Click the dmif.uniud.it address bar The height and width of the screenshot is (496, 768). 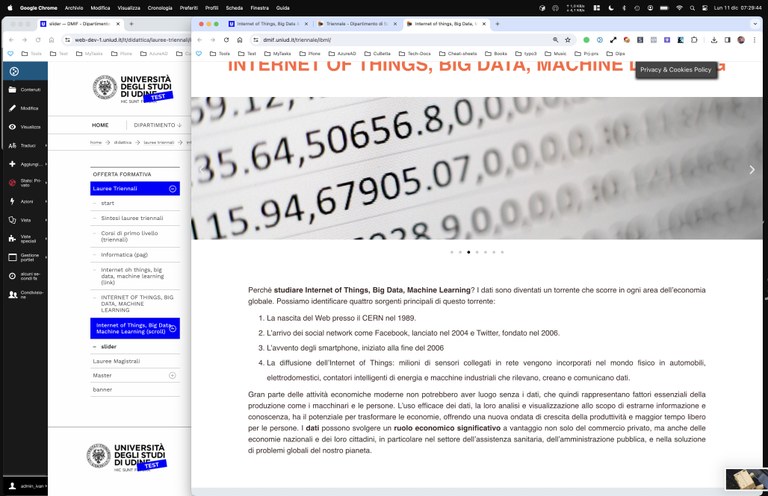coord(402,40)
